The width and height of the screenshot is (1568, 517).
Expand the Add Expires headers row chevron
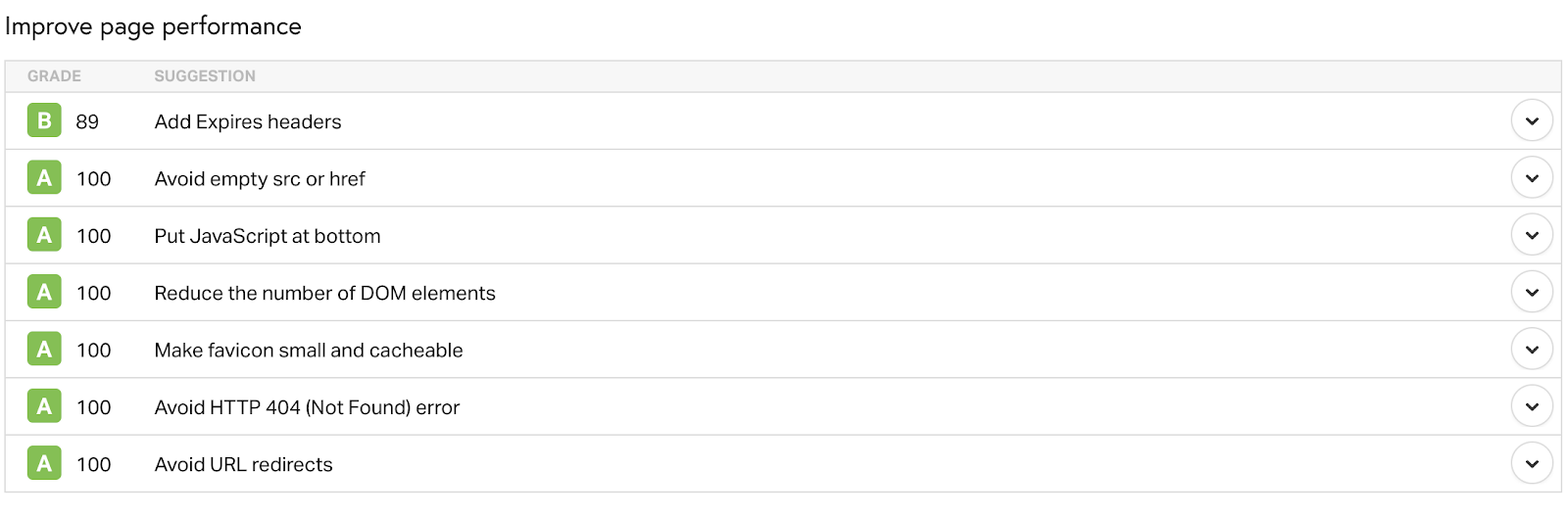click(1532, 121)
